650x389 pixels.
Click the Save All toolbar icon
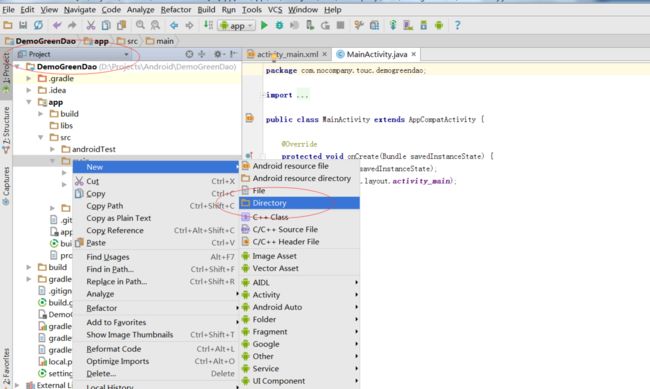[x=23, y=25]
